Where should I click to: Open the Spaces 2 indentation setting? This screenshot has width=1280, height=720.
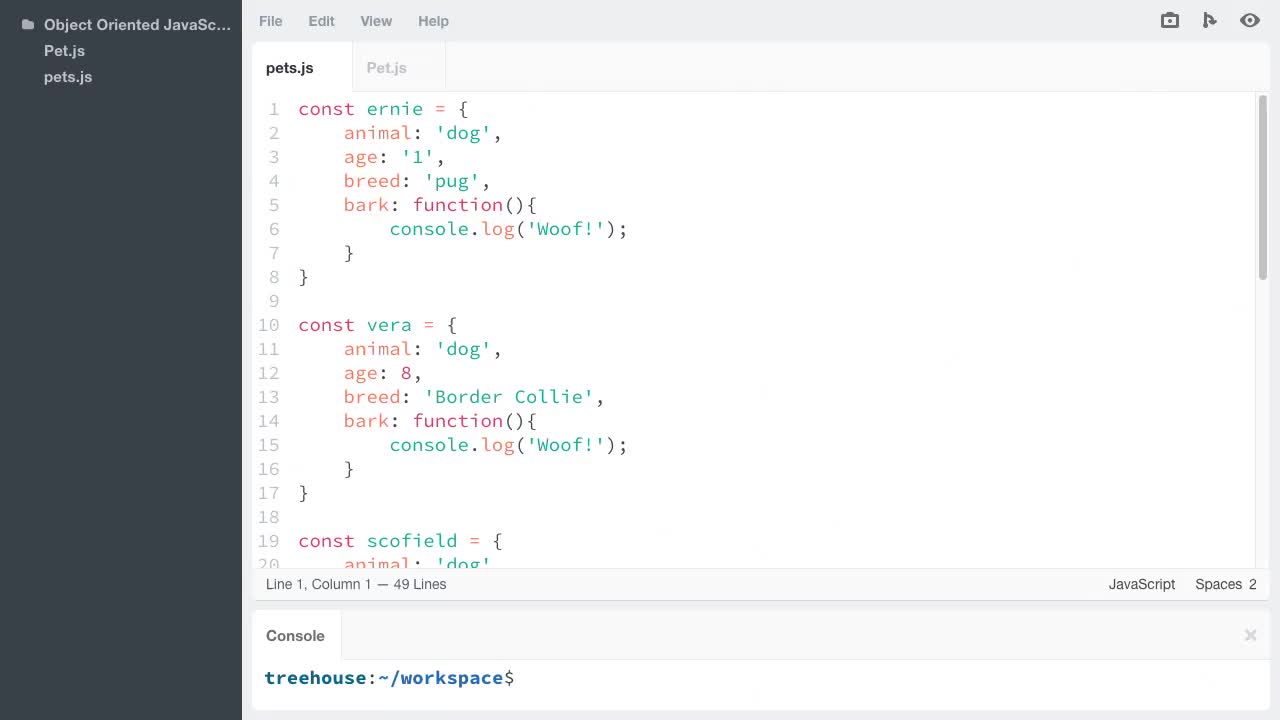[1225, 584]
